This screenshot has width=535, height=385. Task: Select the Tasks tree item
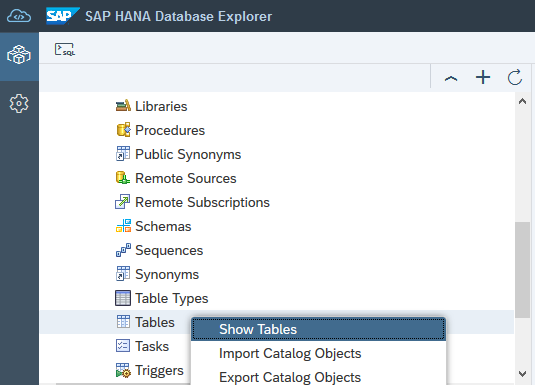(152, 346)
